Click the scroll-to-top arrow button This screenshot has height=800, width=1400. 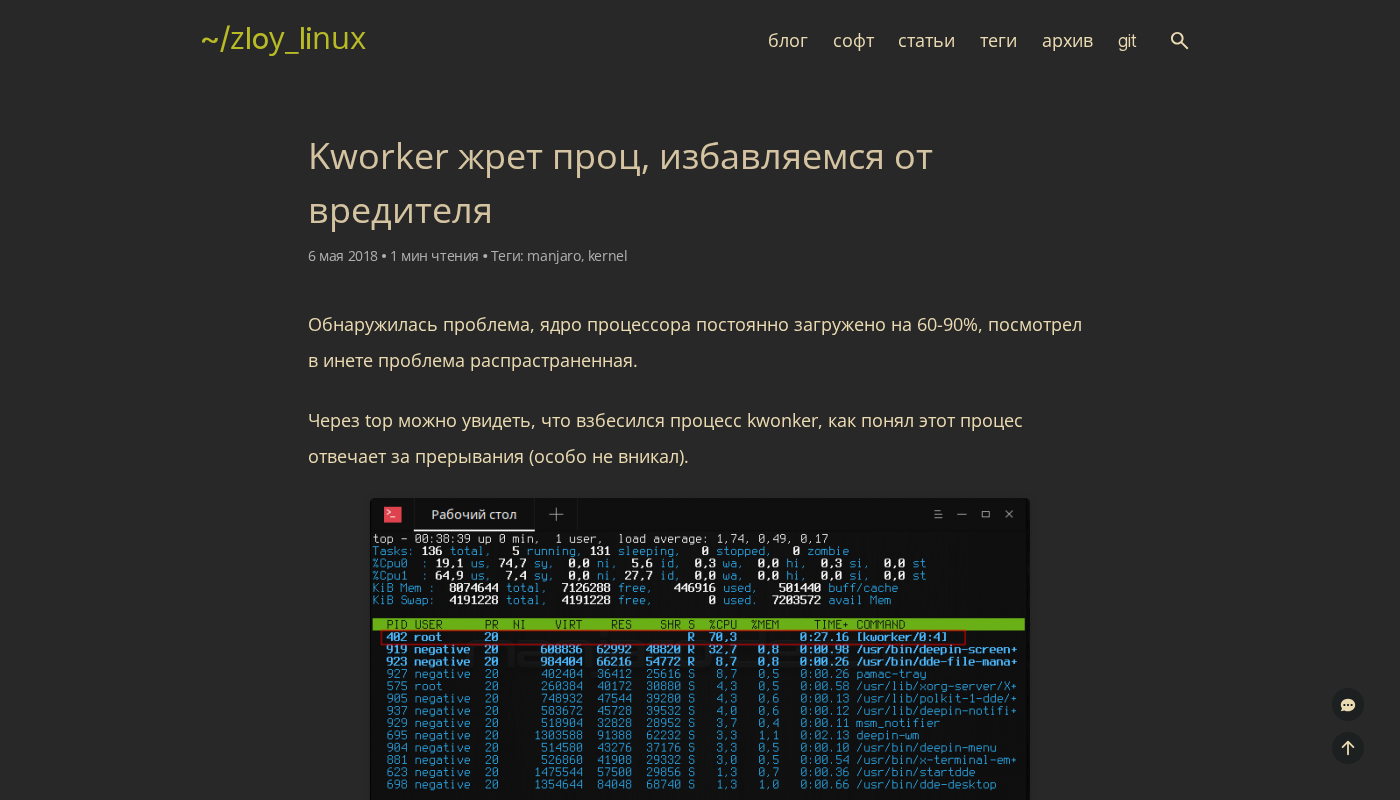coord(1347,748)
